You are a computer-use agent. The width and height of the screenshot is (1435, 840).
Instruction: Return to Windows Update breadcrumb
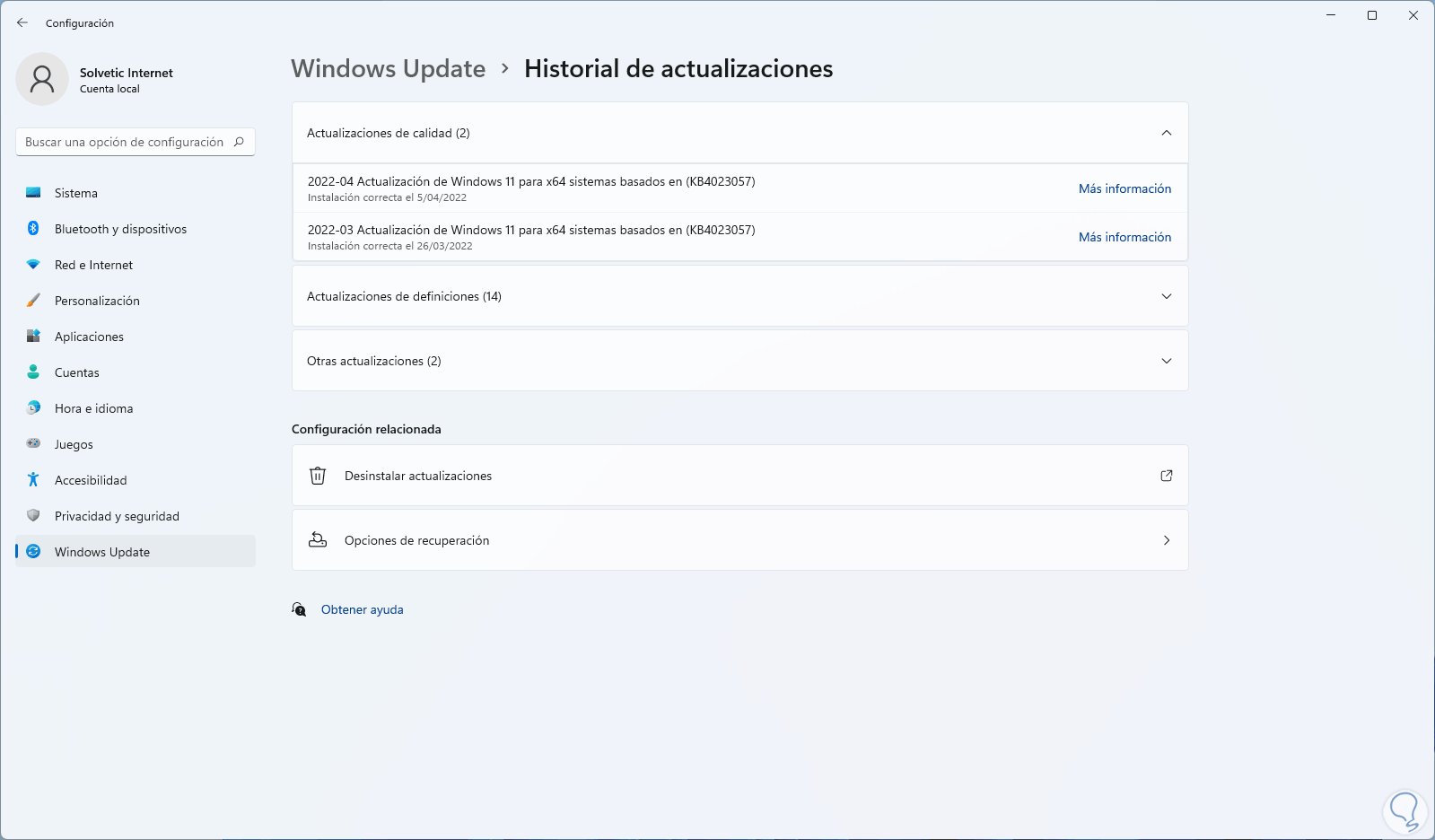click(x=388, y=69)
